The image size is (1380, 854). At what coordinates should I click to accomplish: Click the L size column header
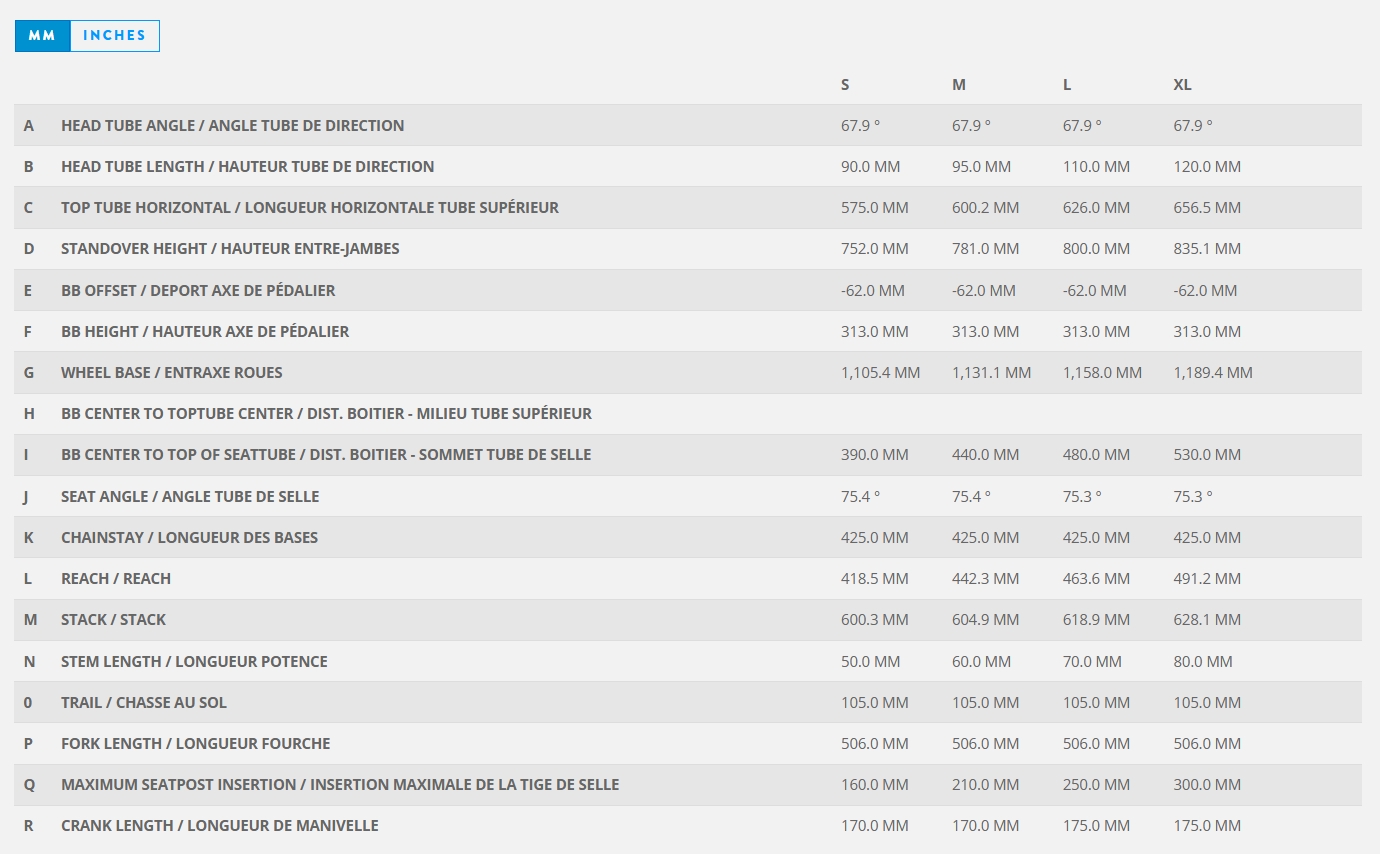coord(1067,84)
